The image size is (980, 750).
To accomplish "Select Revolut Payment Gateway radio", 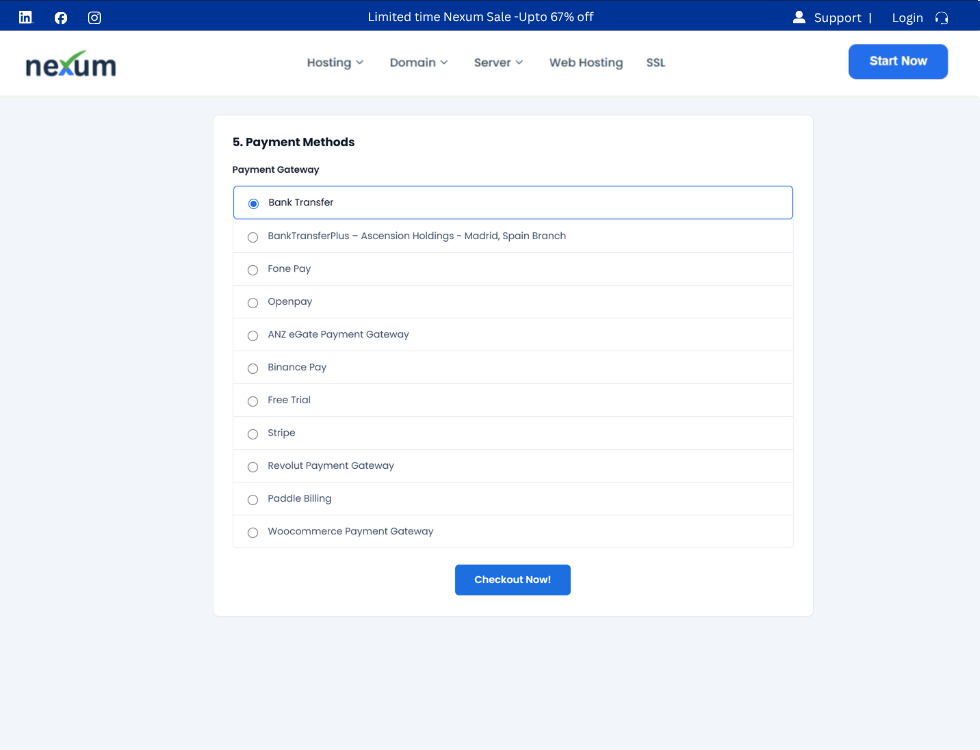I will pos(252,467).
